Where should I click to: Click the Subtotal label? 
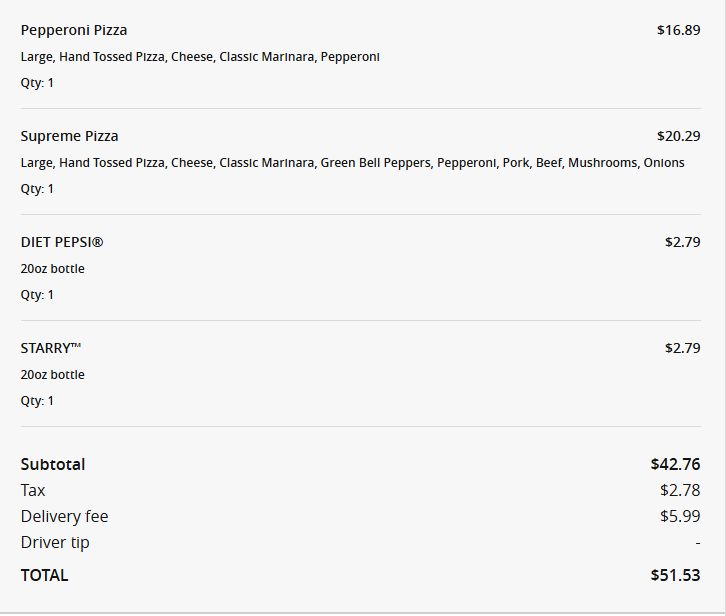(53, 464)
